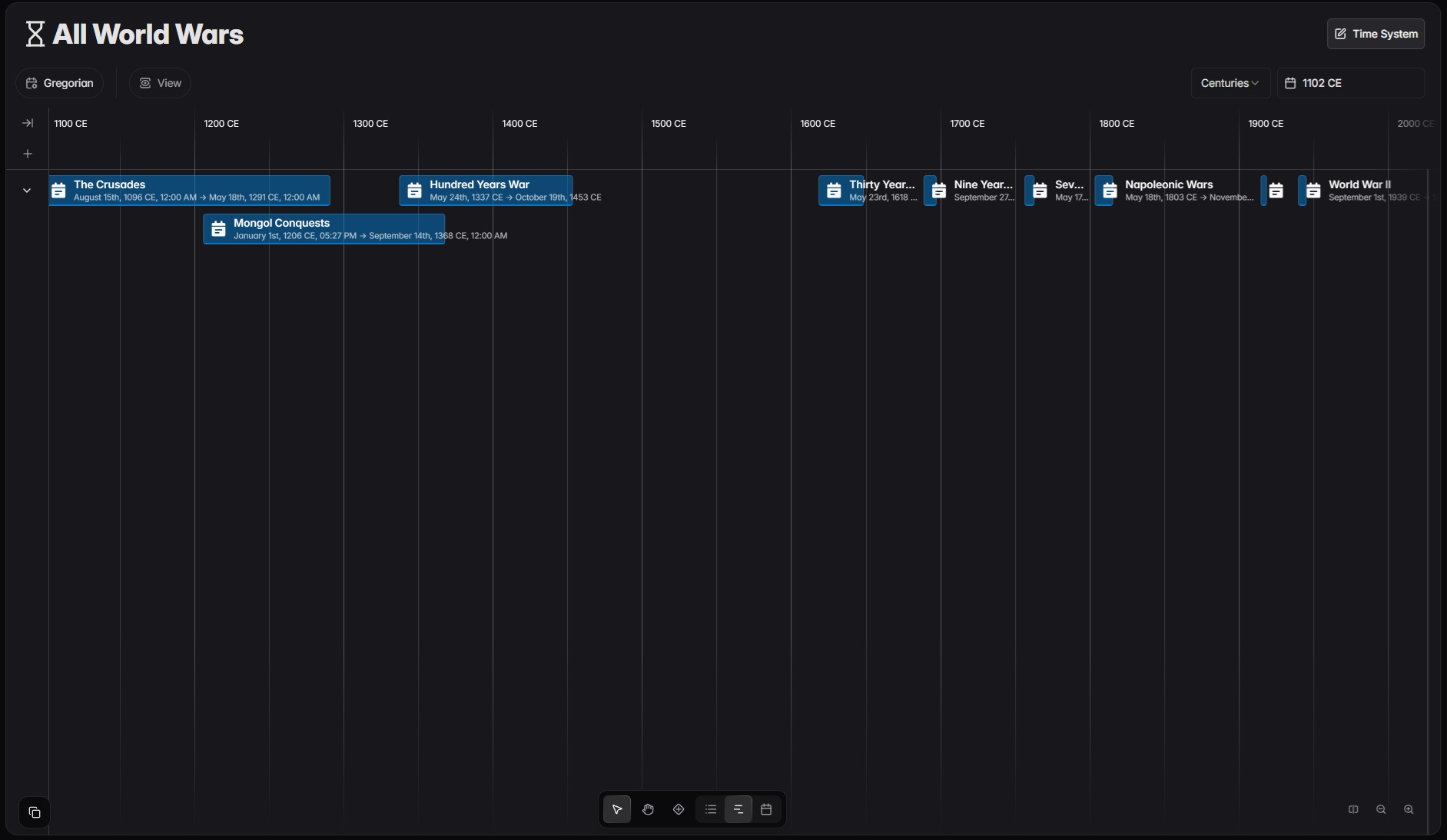The image size is (1447, 840).
Task: Click the 1300 CE century marker
Action: tap(370, 124)
